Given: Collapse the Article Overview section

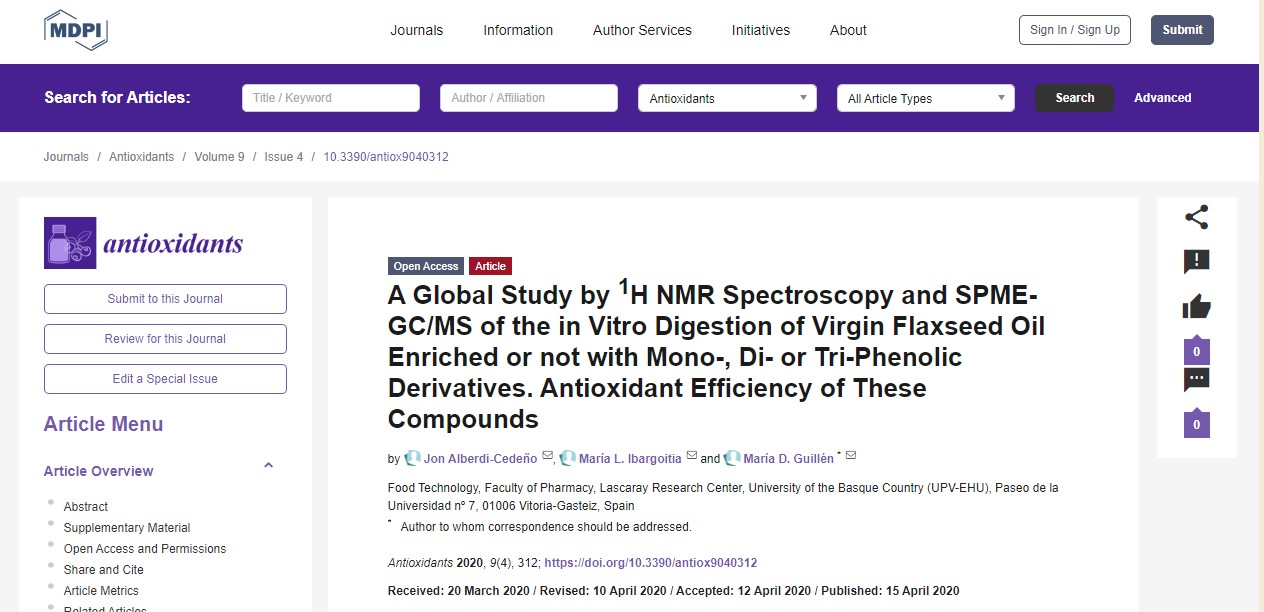Looking at the screenshot, I should point(268,466).
